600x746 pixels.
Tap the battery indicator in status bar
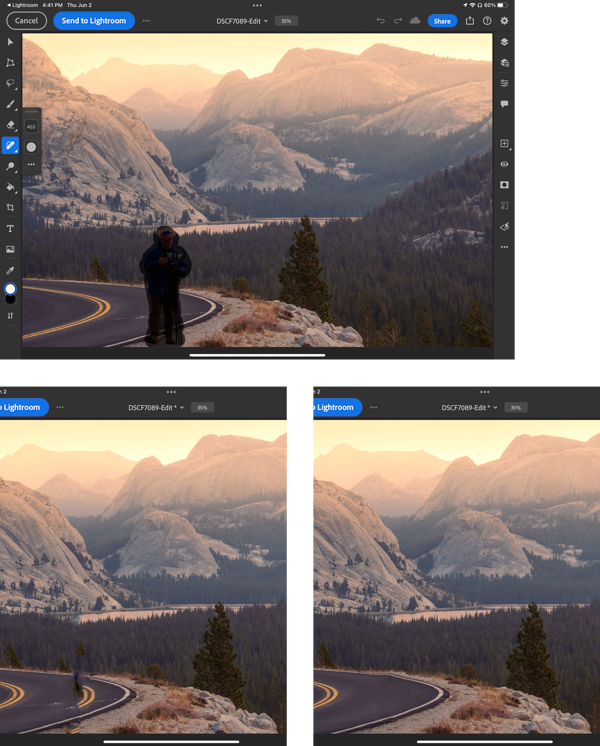[502, 5]
